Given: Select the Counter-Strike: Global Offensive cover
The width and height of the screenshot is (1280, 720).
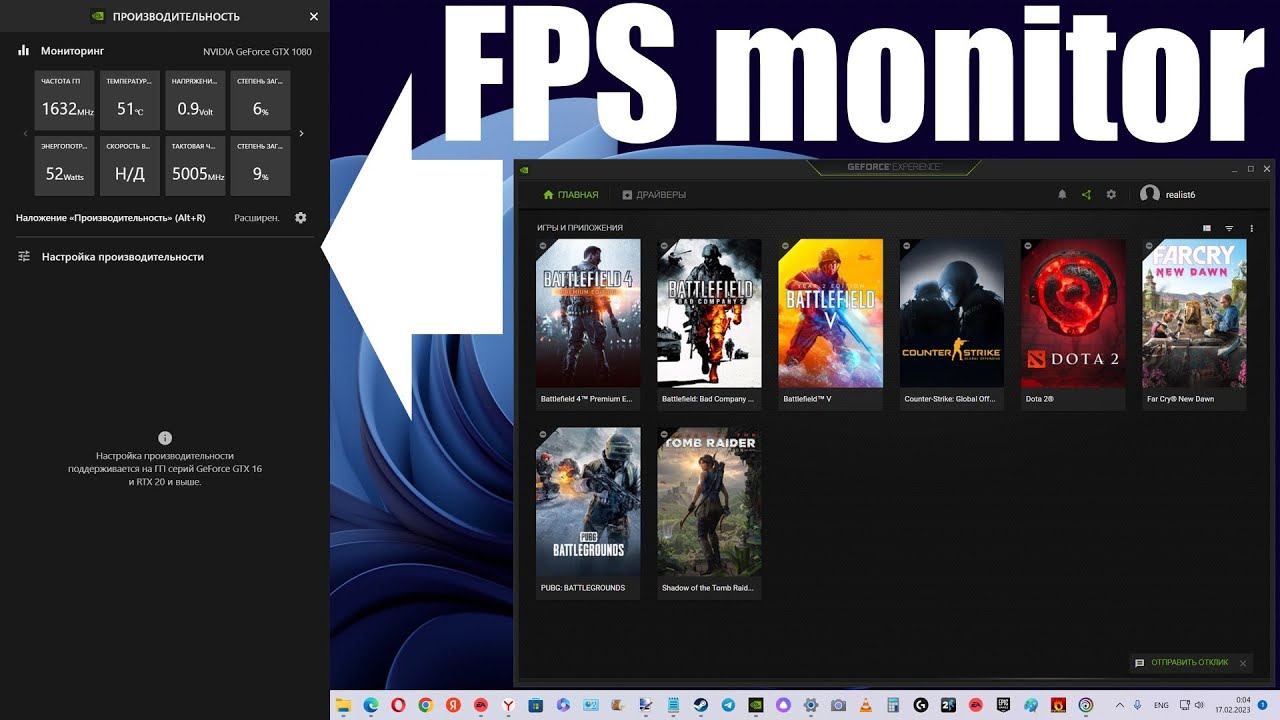Looking at the screenshot, I should (x=952, y=313).
